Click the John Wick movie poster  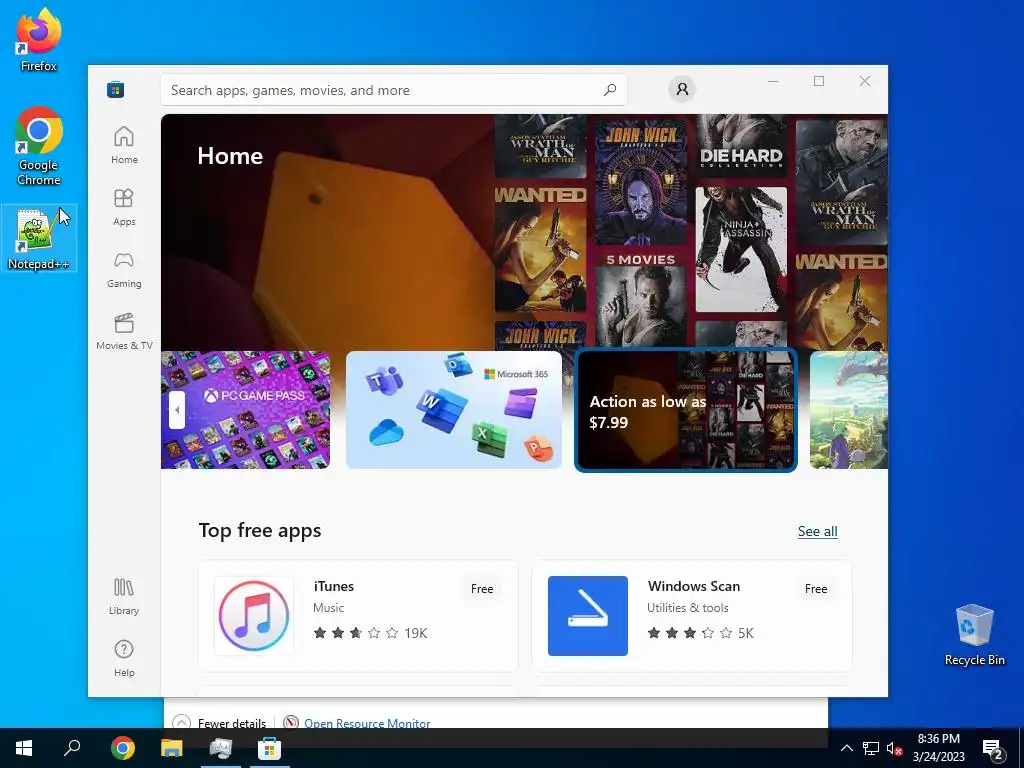tap(641, 181)
